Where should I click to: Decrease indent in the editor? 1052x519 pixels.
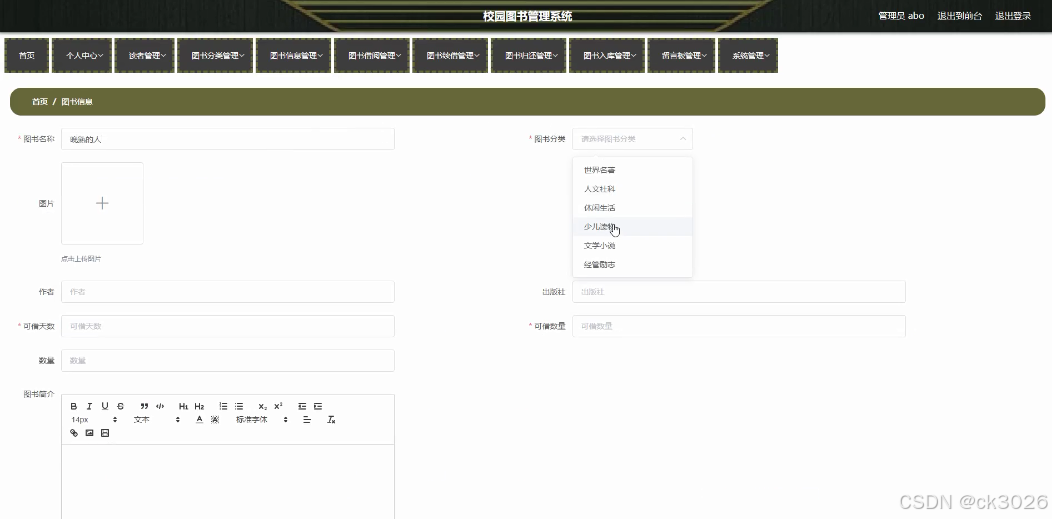pos(302,406)
